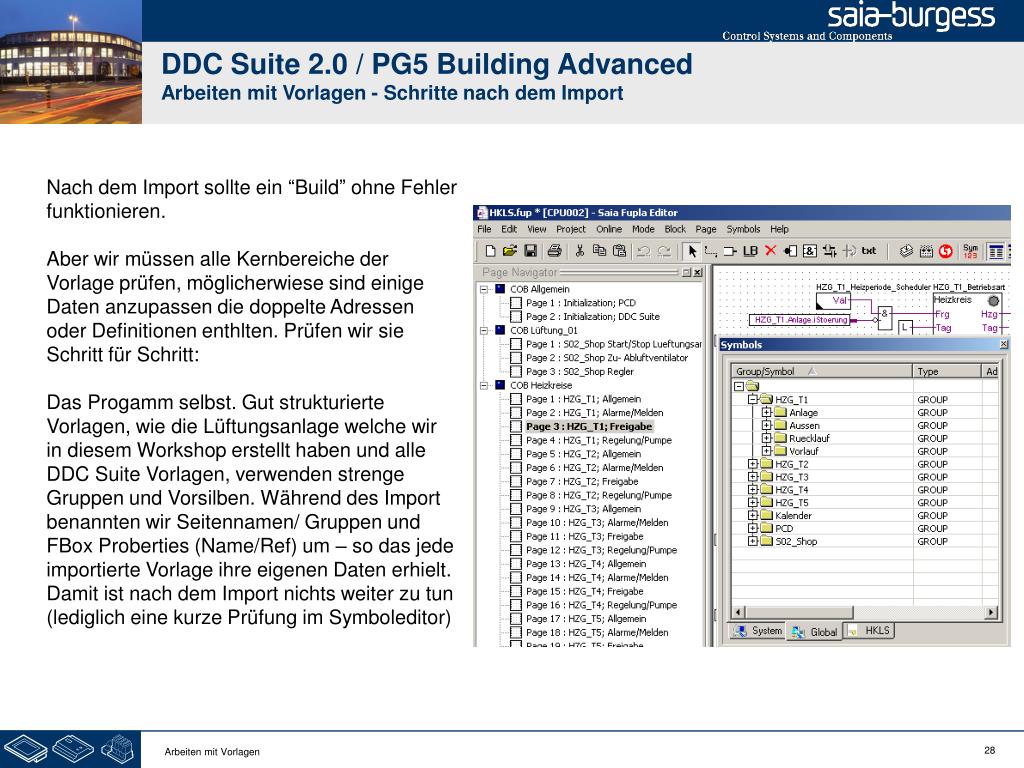Open the View menu

[x=537, y=229]
